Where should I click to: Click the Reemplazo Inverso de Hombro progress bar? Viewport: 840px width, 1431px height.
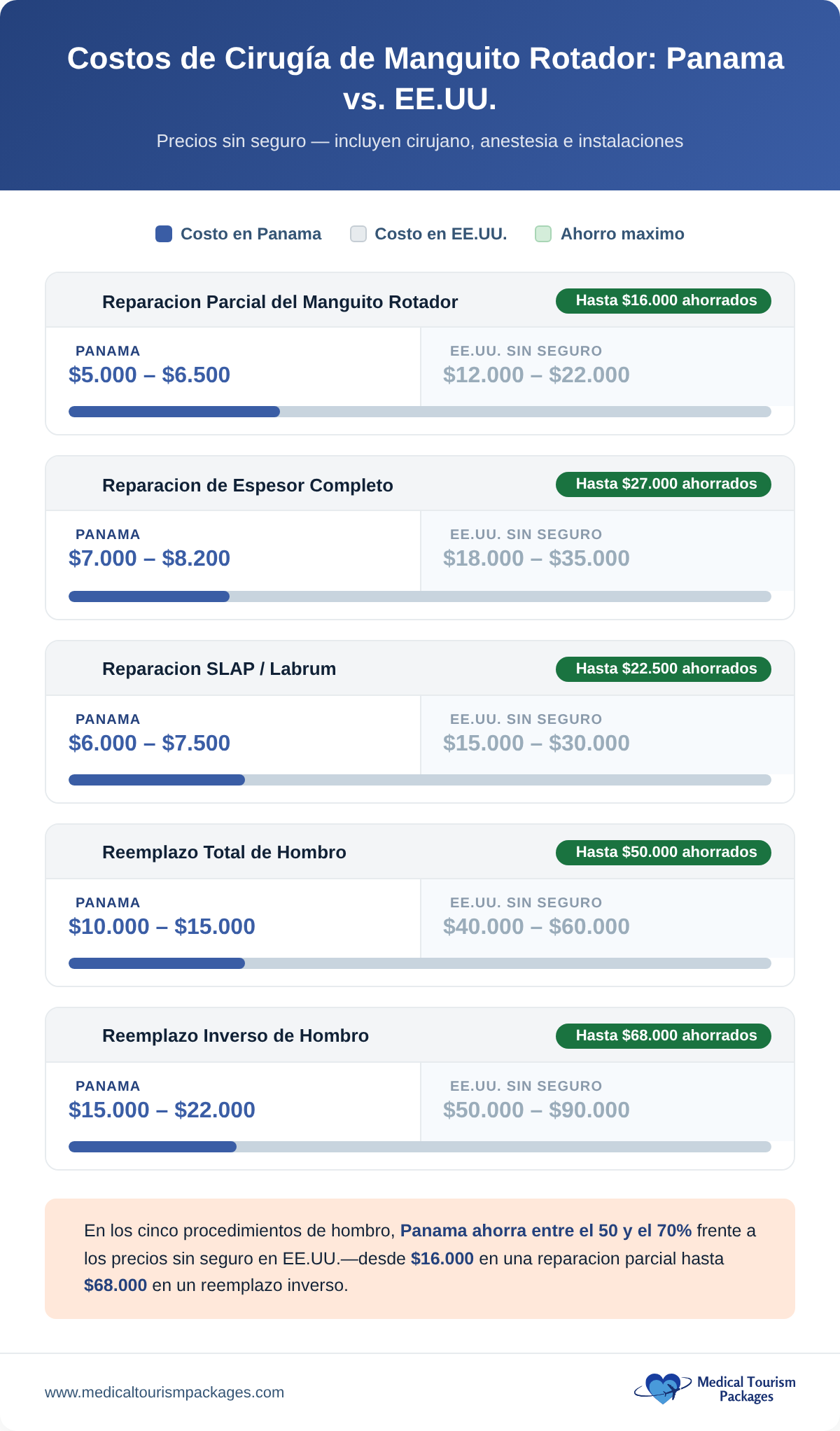tap(420, 1147)
